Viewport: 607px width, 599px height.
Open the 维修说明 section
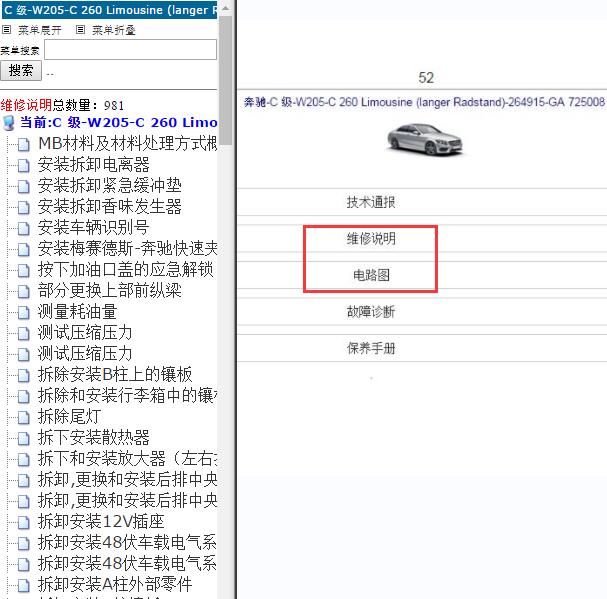click(371, 239)
